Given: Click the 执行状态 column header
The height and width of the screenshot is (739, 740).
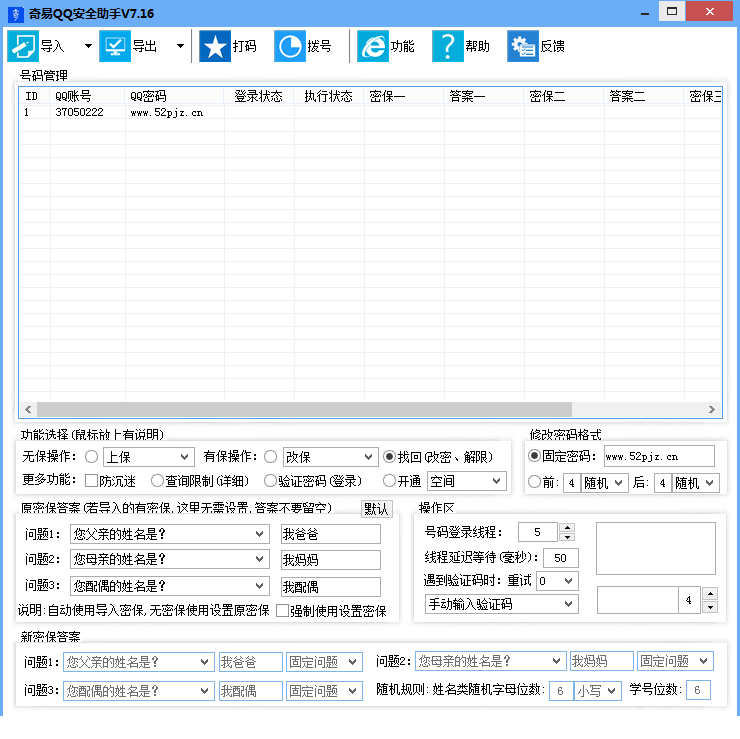Looking at the screenshot, I should tap(329, 96).
